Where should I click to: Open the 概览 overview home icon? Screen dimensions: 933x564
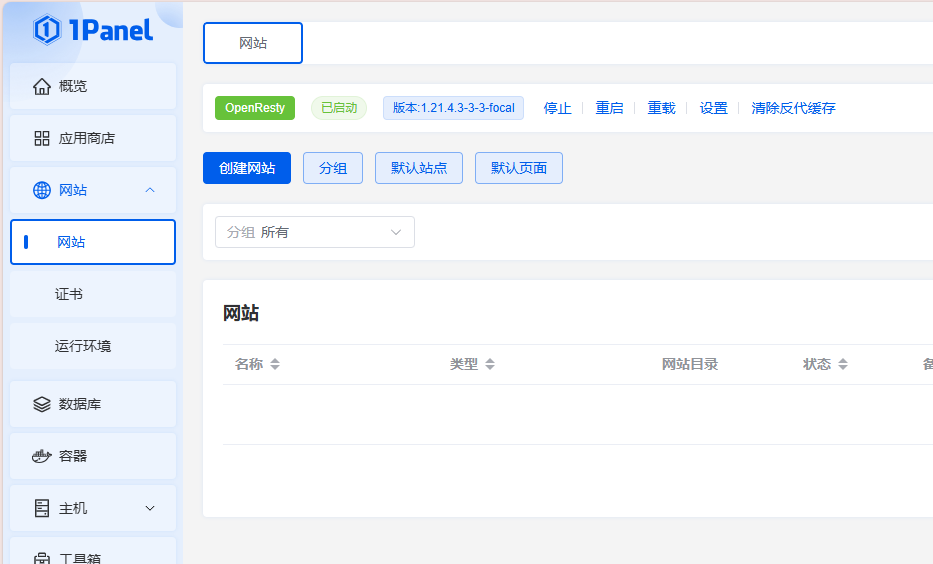(41, 86)
